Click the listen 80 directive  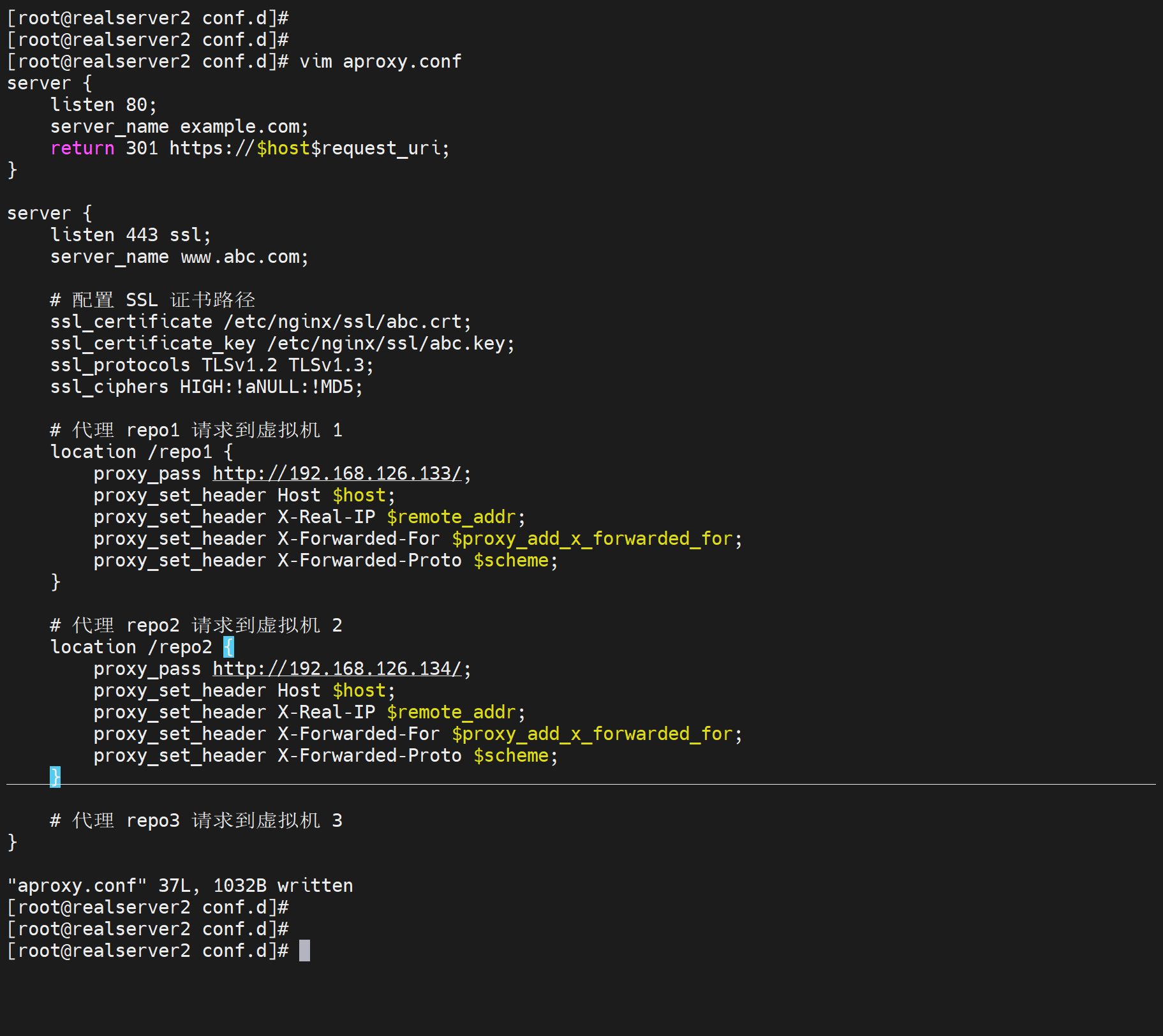[103, 105]
